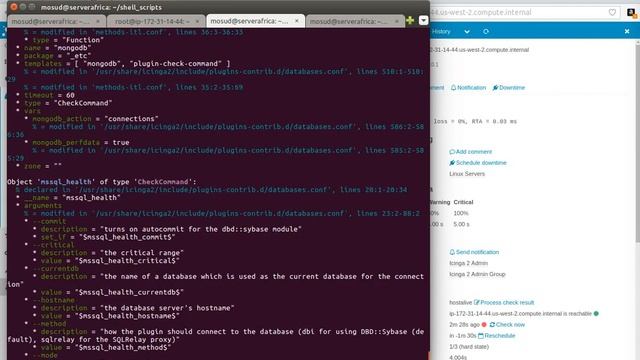640x360 pixels.
Task: Click the Icinga 2 Admin contact
Action: 469,263
